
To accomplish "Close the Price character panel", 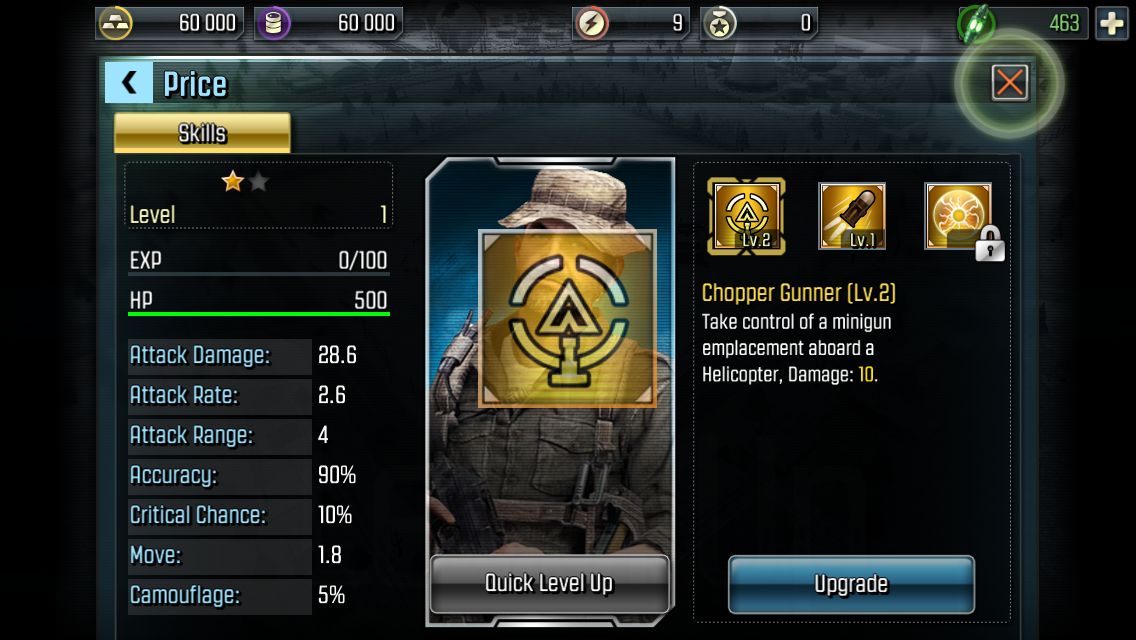I will [1009, 83].
